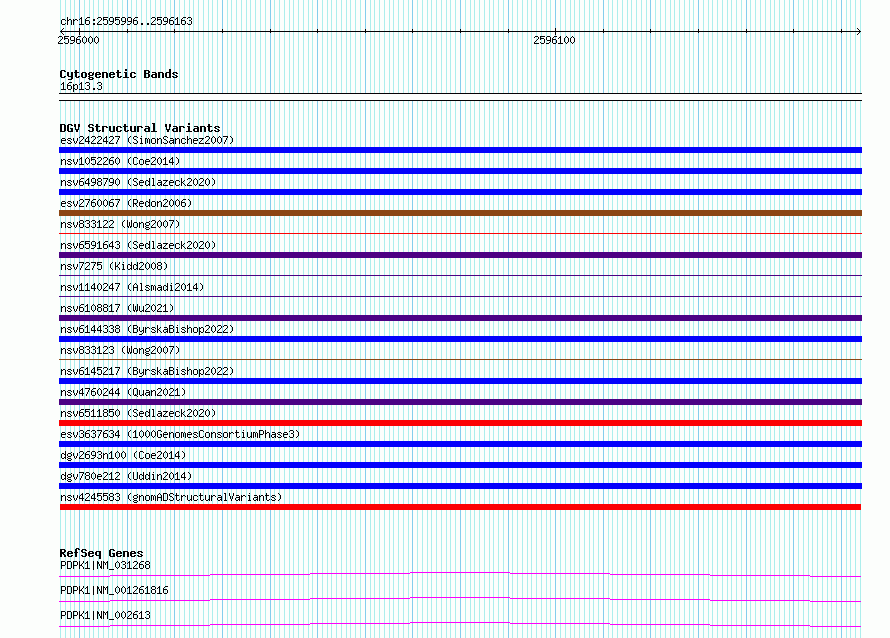Click the thin red line under nsv833122
Screen dimensions: 890x638
pos(460,233)
